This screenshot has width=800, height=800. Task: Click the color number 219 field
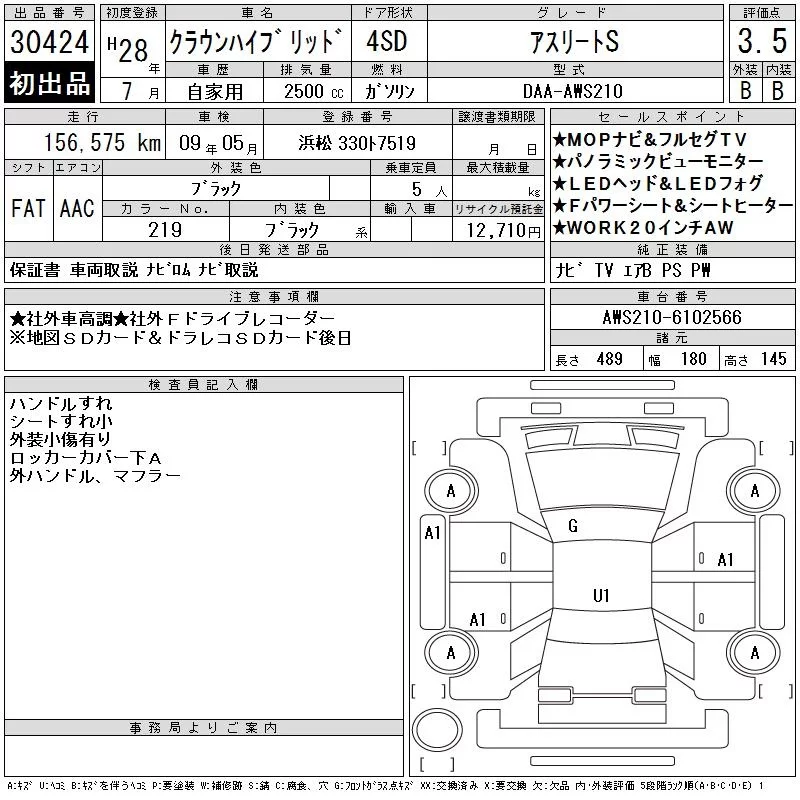[166, 230]
